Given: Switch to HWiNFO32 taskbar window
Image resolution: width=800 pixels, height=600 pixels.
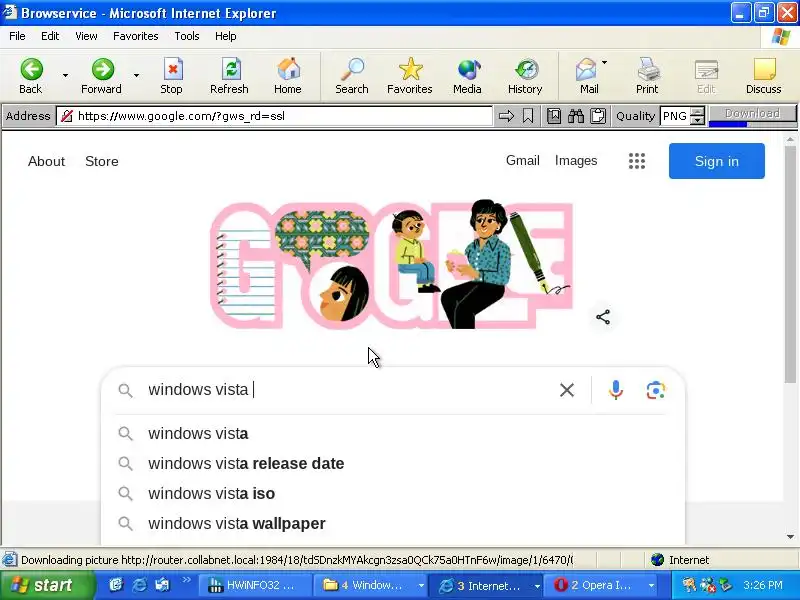Looking at the screenshot, I should tap(254, 586).
